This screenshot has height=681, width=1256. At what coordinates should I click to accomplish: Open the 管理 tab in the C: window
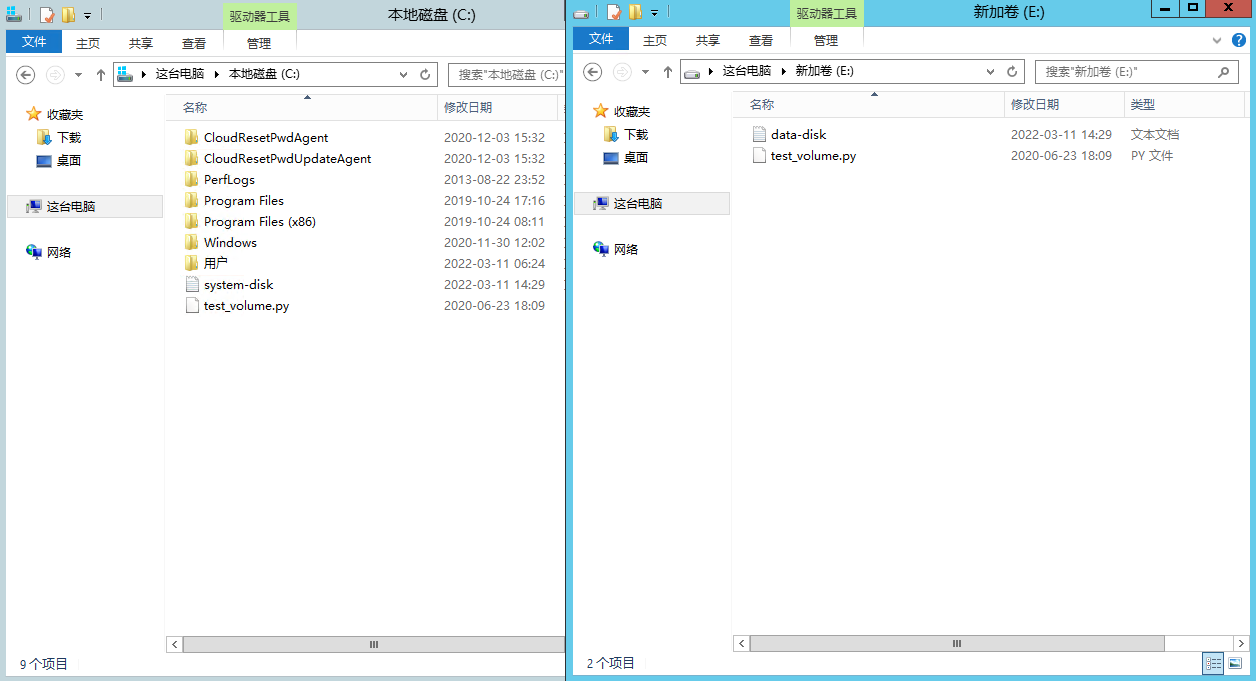tap(259, 43)
